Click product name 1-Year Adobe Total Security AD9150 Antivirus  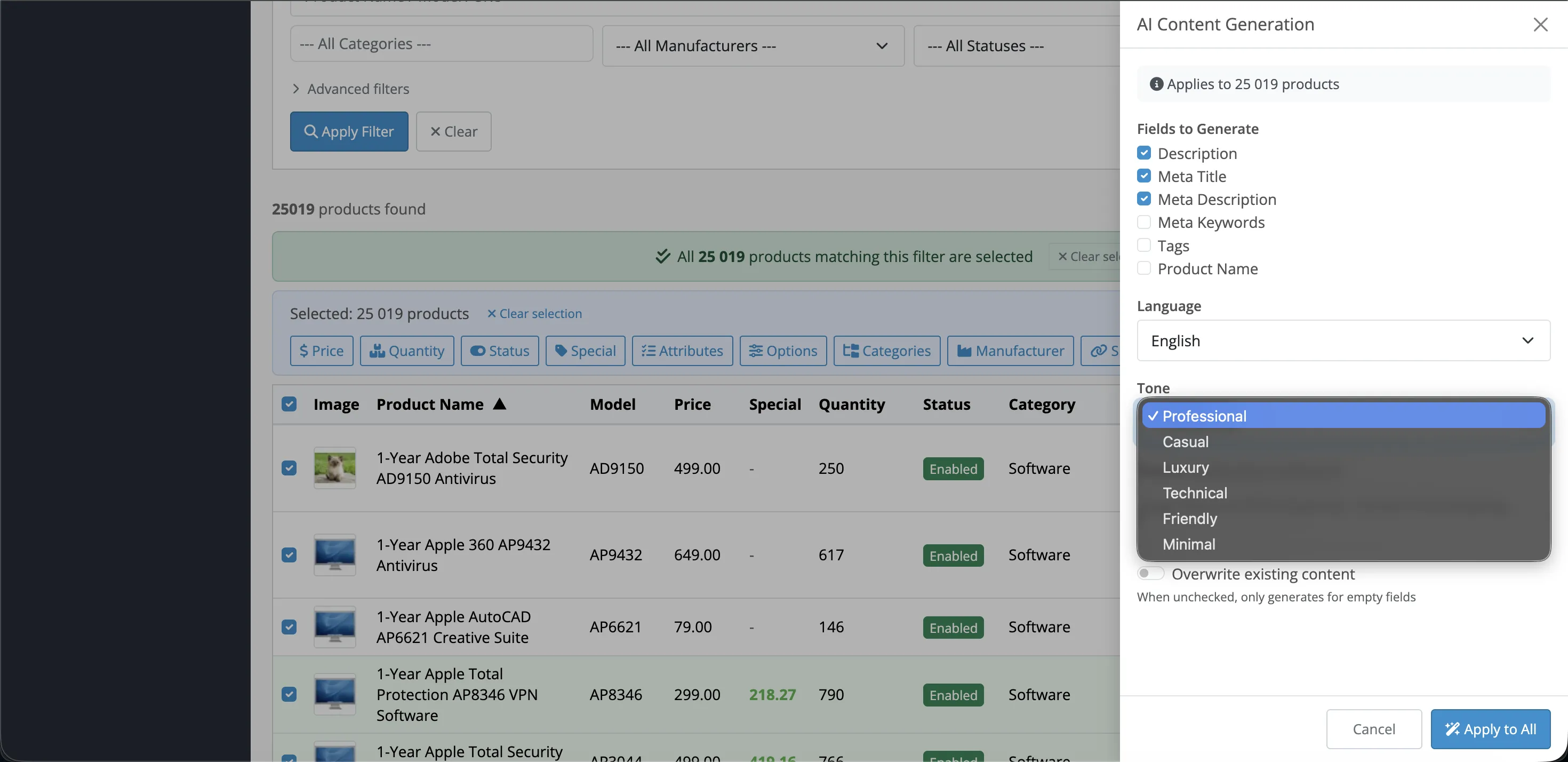pos(472,468)
